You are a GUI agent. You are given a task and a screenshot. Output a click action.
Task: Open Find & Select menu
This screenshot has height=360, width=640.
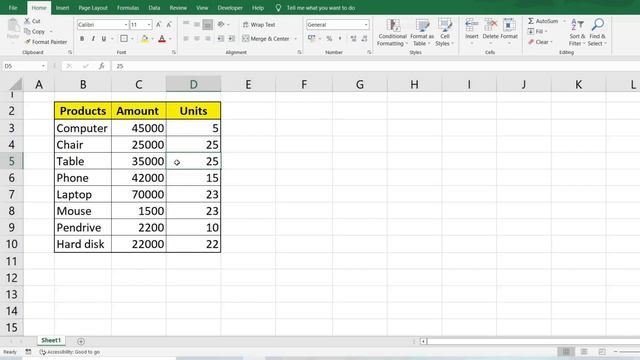598,32
